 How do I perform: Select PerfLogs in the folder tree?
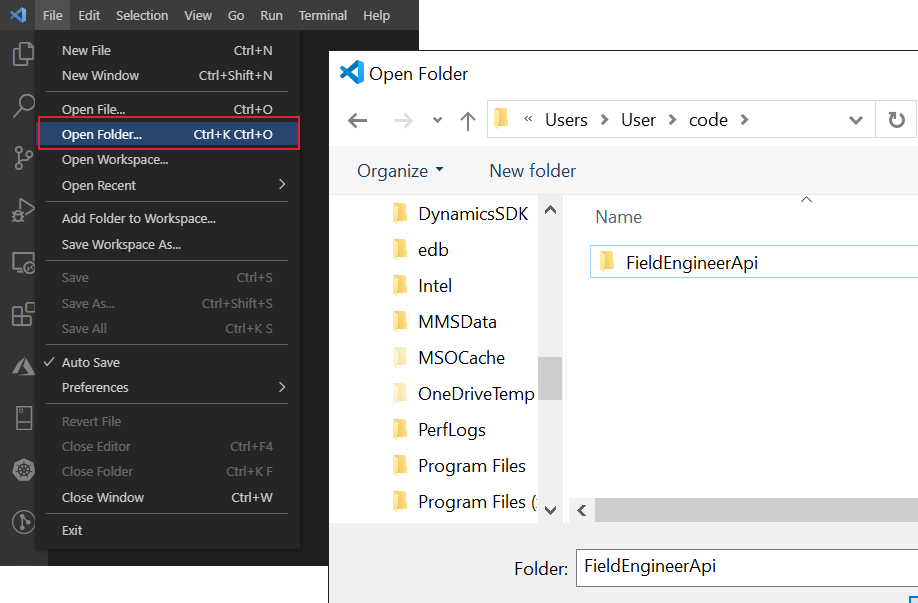click(440, 430)
